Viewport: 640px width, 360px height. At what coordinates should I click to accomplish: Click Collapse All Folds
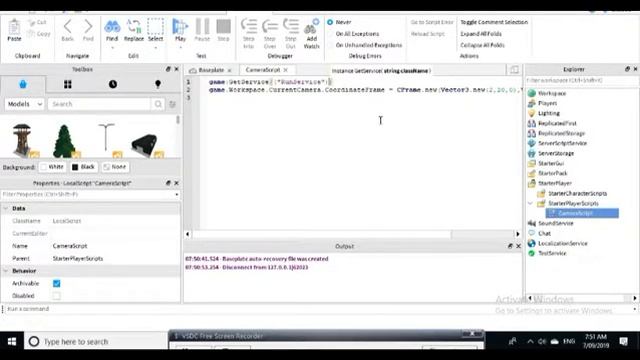(482, 45)
